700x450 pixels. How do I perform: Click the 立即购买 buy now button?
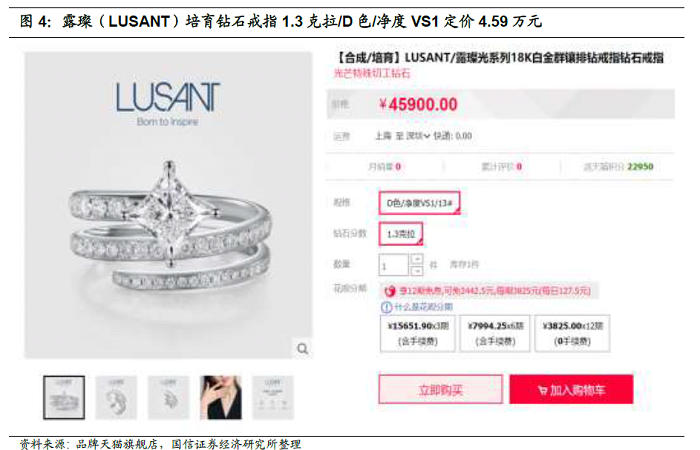[x=441, y=390]
